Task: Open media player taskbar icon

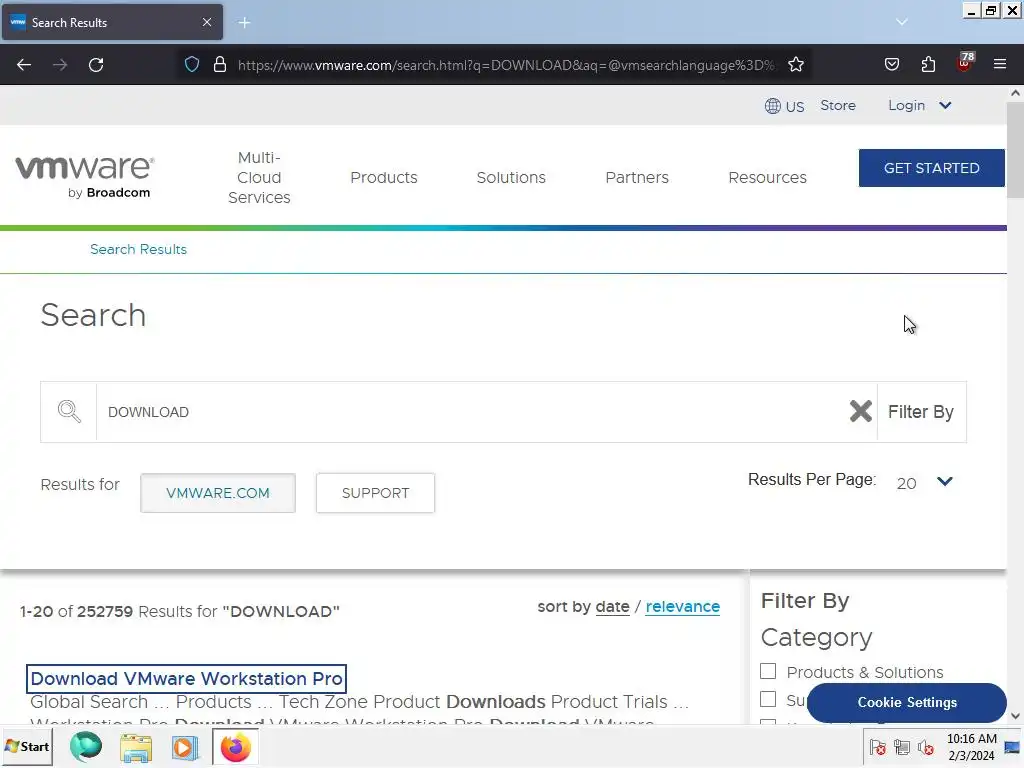Action: click(x=184, y=747)
